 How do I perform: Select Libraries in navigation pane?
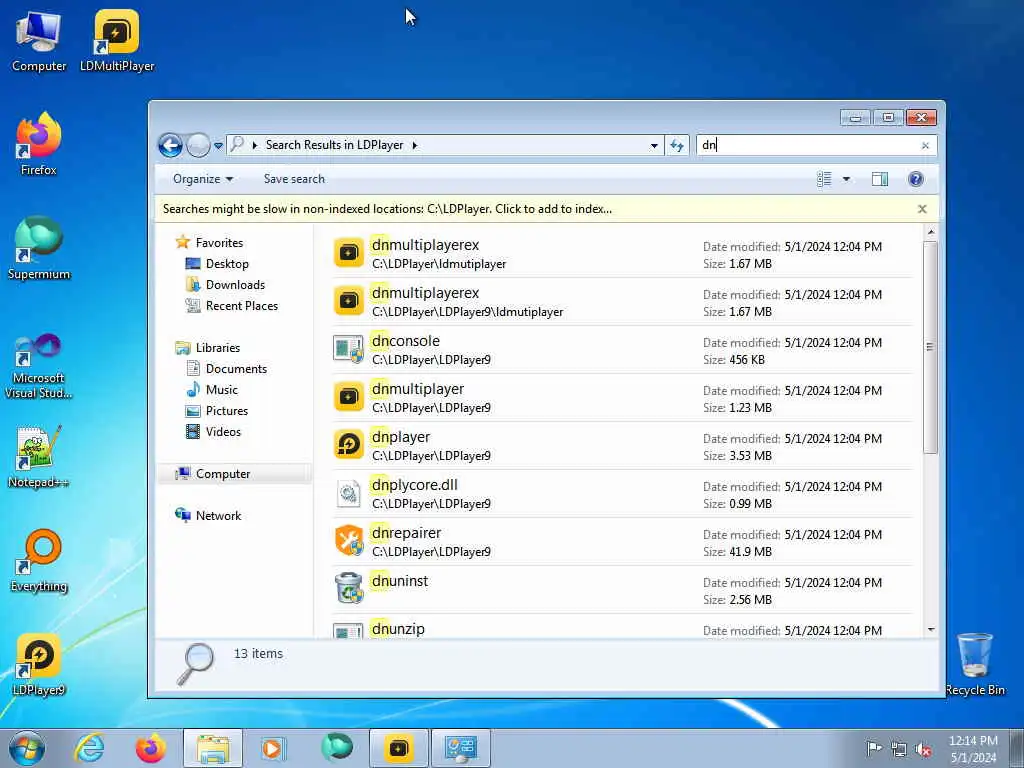(x=217, y=348)
